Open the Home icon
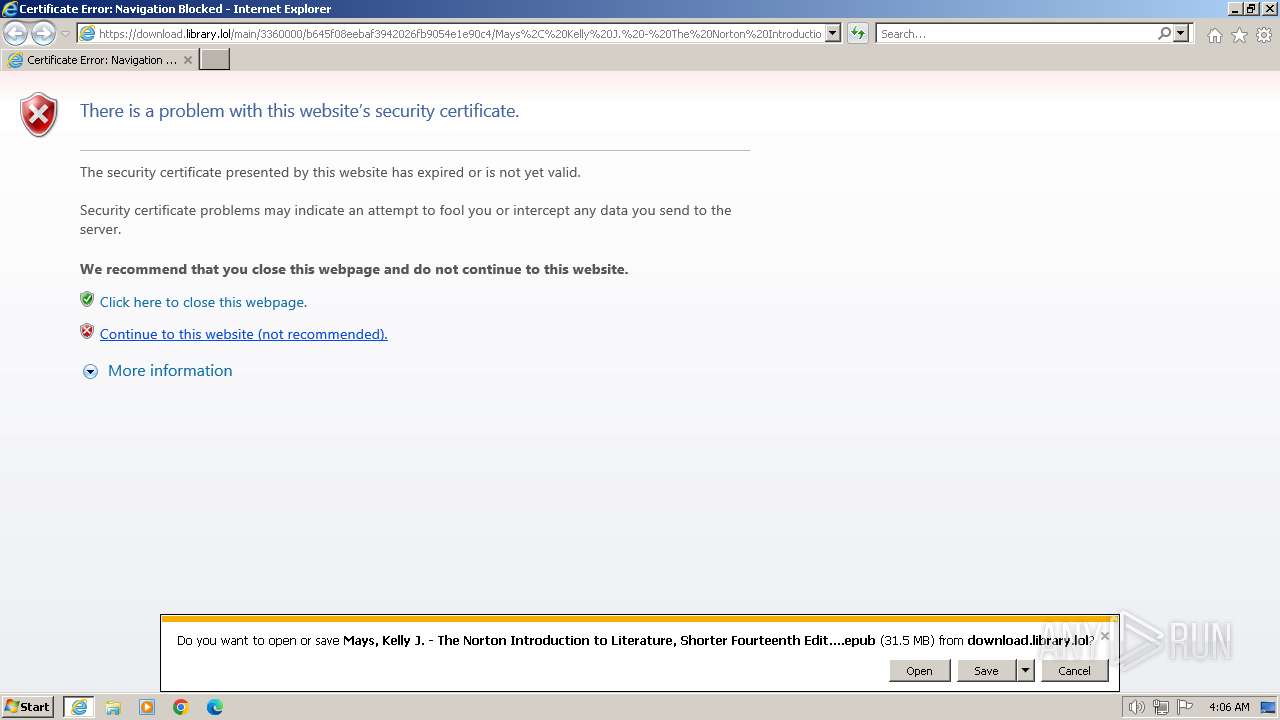 point(1214,35)
